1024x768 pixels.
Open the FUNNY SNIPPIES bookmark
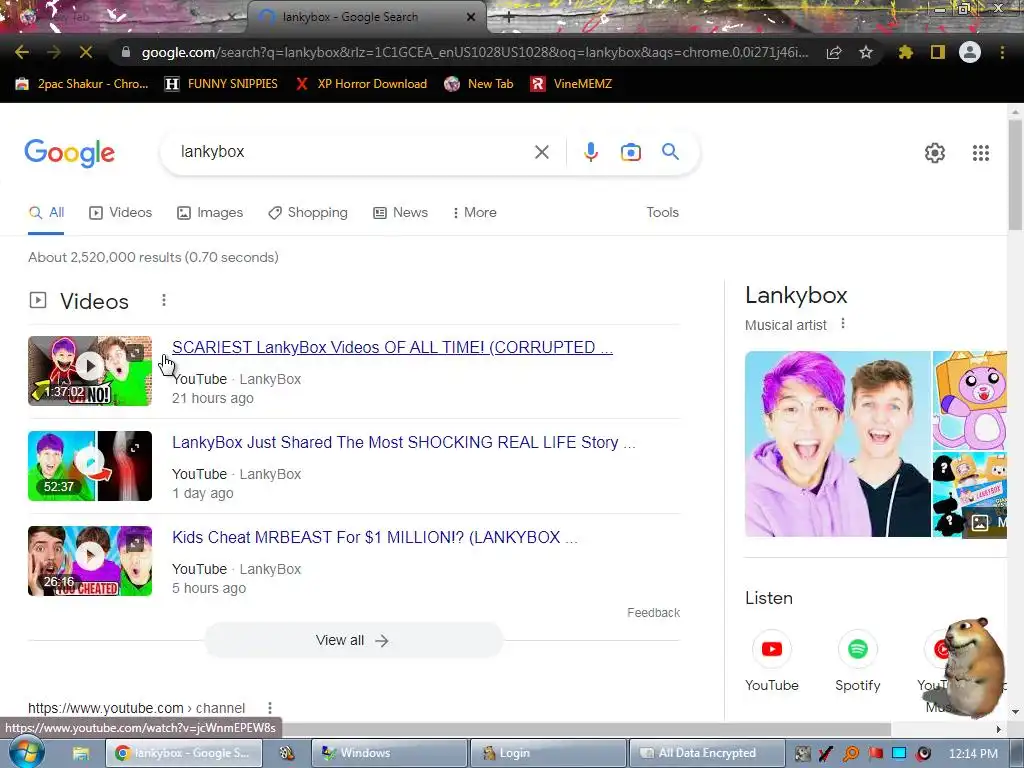pos(221,84)
